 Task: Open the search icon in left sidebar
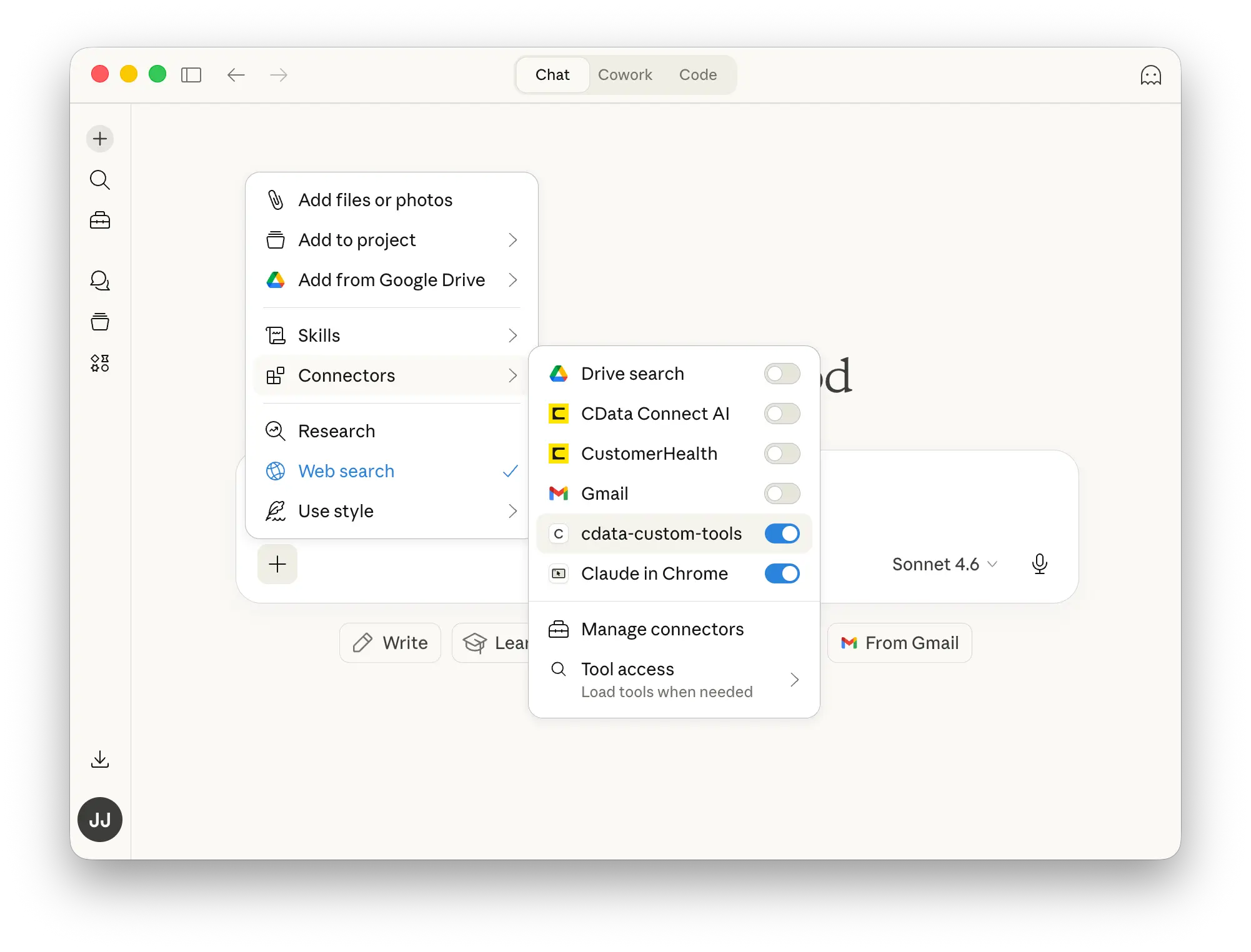(x=100, y=180)
